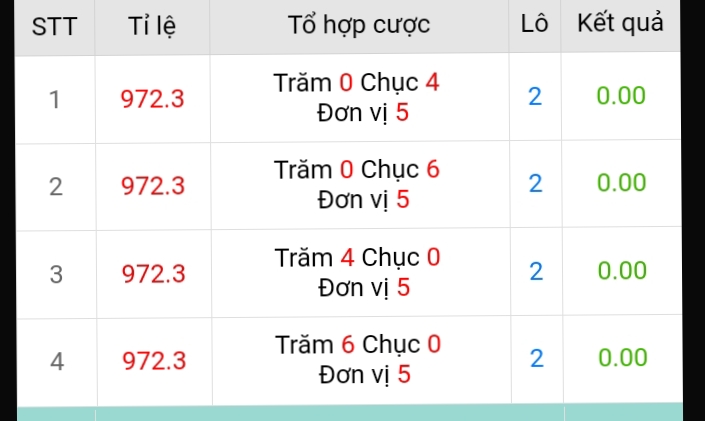Select the Tỉ lệ column header
The image size is (705, 421).
152,26
